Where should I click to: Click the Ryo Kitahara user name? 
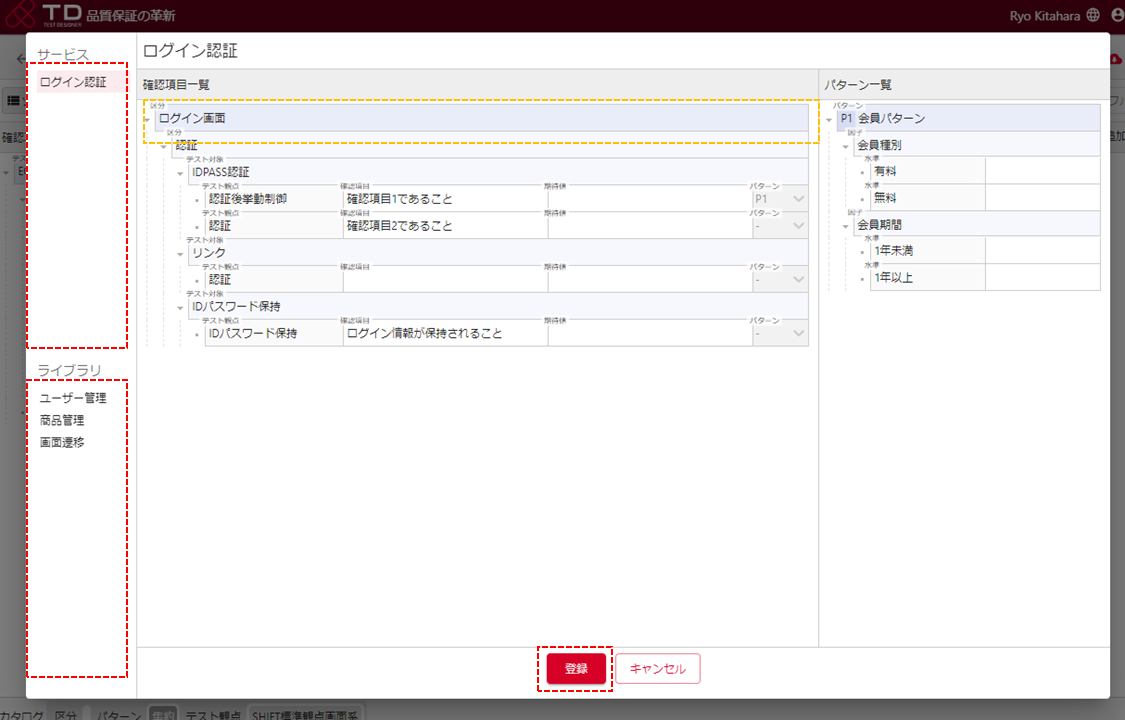1045,16
